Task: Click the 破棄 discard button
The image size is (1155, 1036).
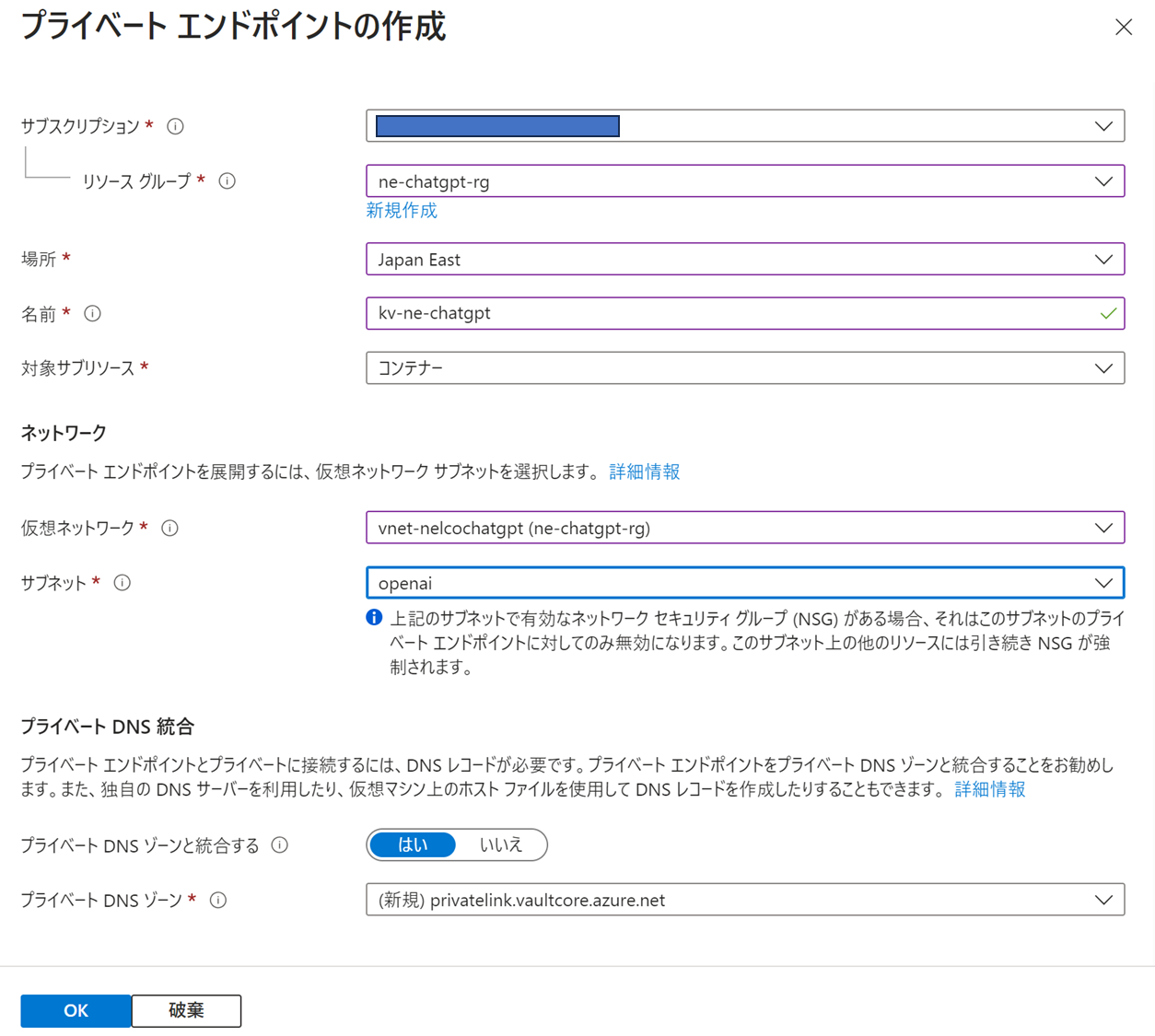Action: 186,1010
